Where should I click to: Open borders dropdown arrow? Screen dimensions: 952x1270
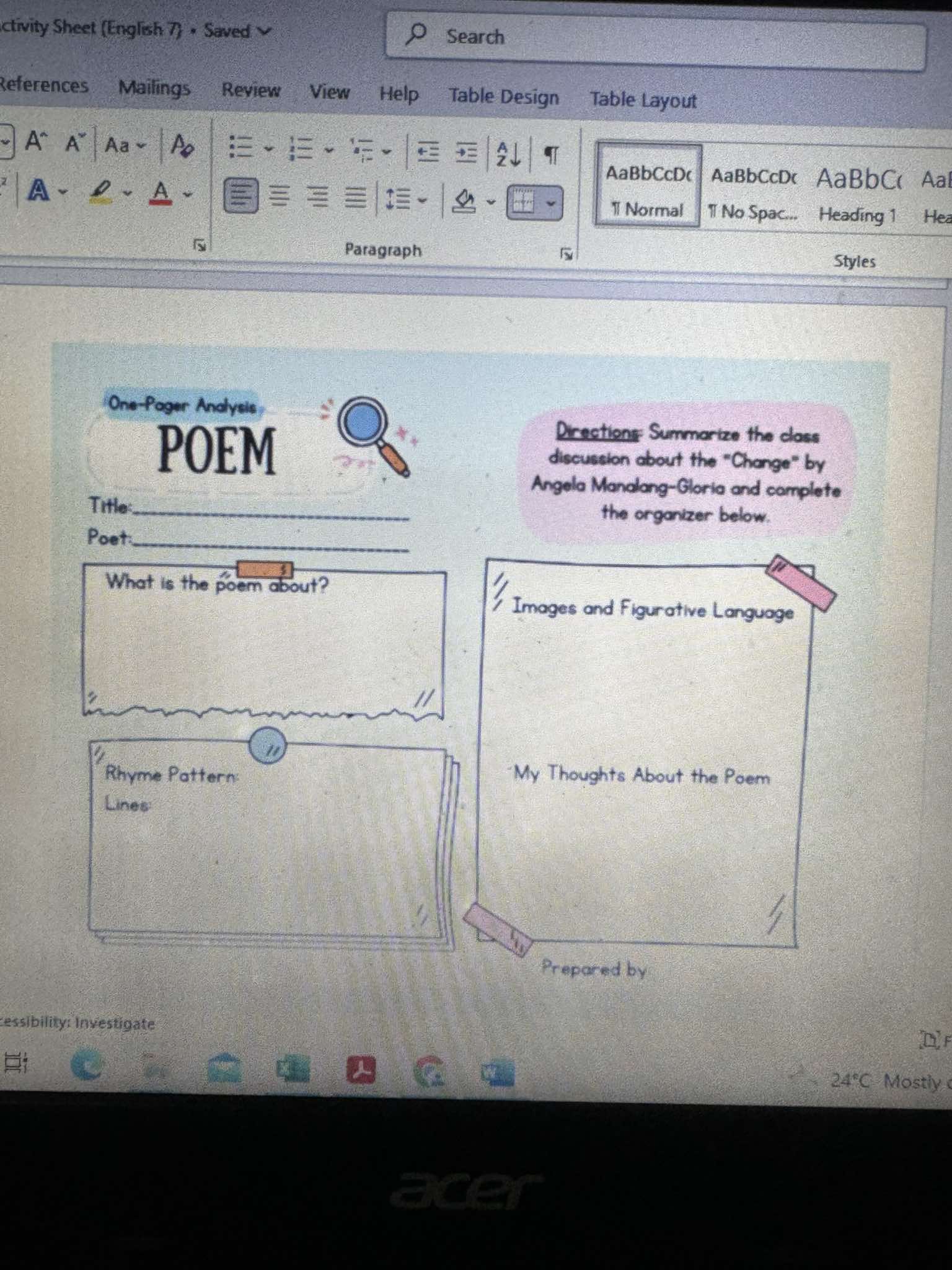[550, 203]
